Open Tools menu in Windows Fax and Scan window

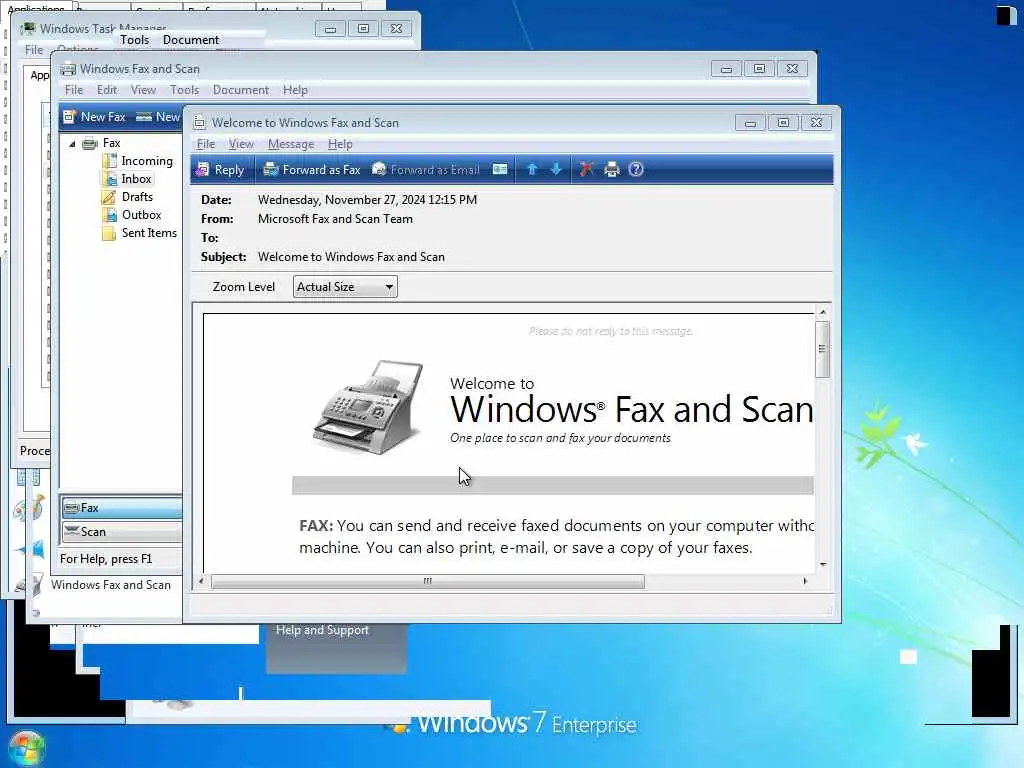pyautogui.click(x=184, y=90)
